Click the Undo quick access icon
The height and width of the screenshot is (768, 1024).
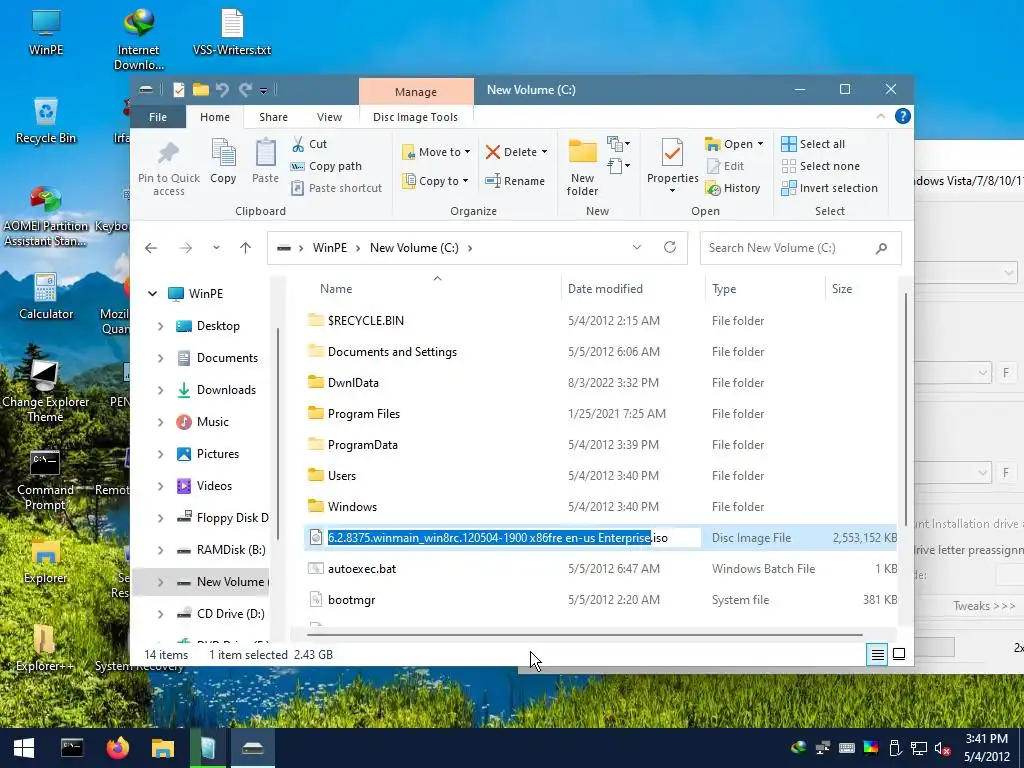(x=222, y=89)
